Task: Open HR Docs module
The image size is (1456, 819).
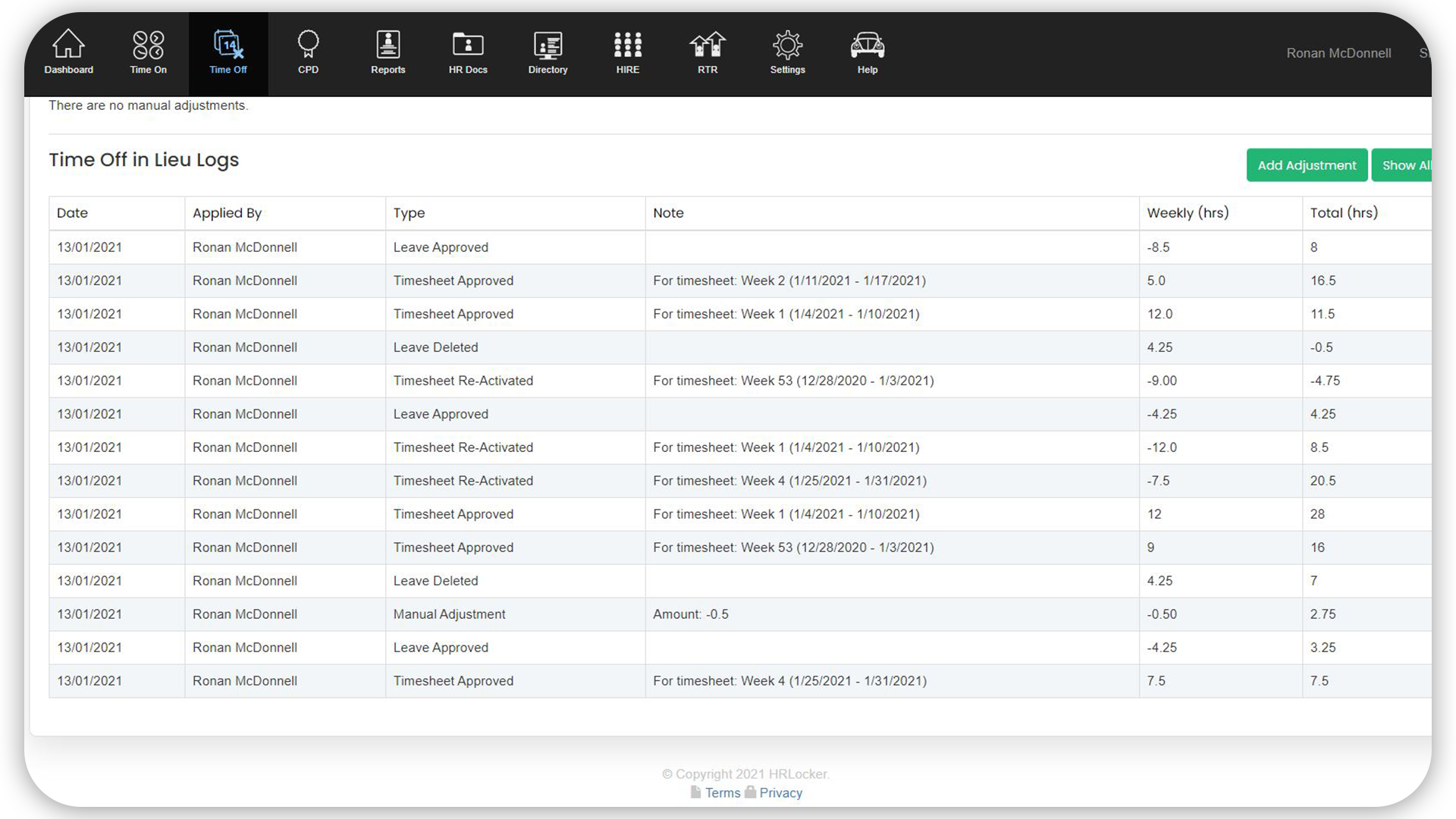Action: point(468,52)
